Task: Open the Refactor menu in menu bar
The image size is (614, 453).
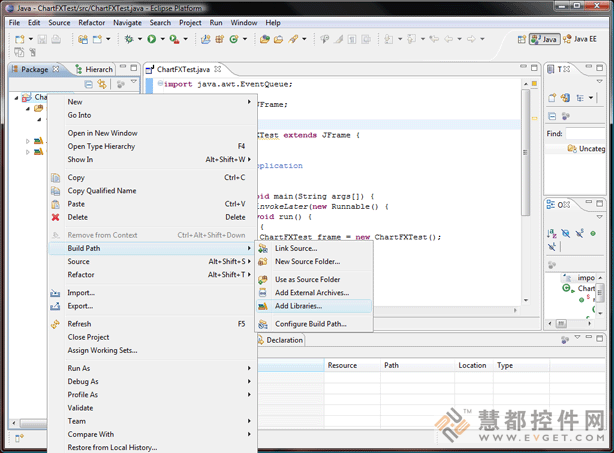Action: tap(92, 23)
